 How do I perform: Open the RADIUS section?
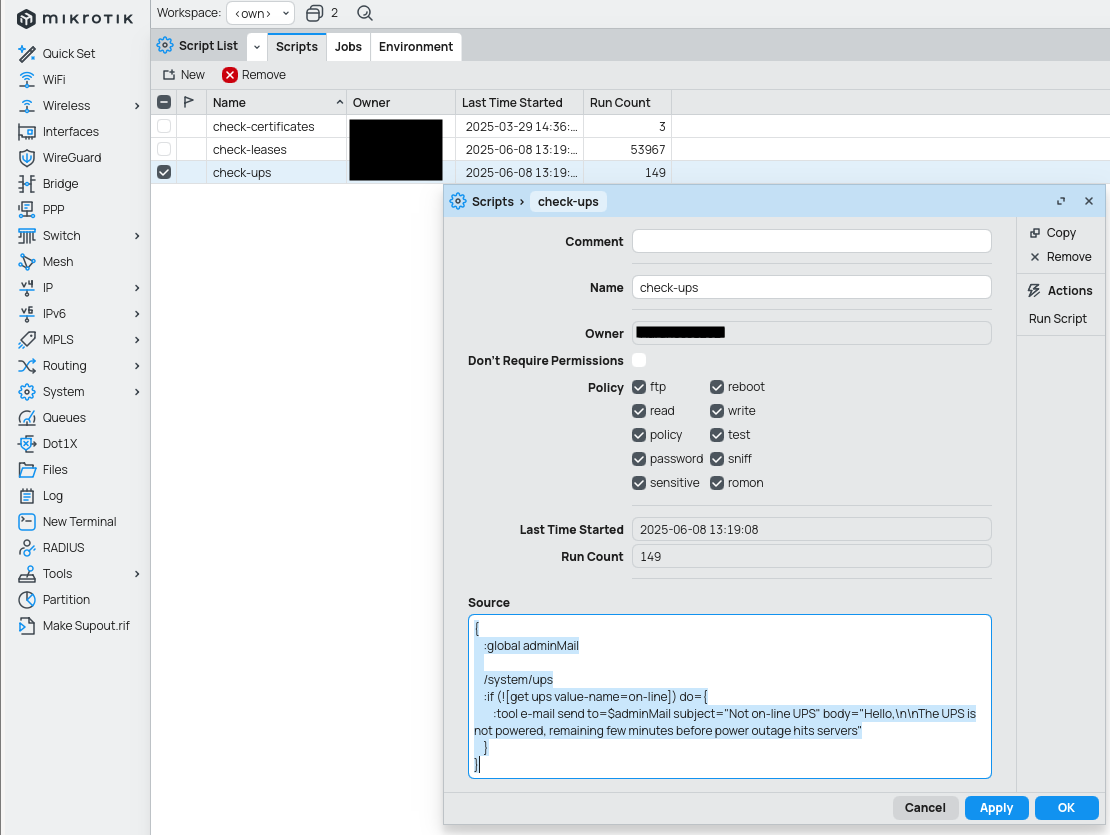[52, 548]
